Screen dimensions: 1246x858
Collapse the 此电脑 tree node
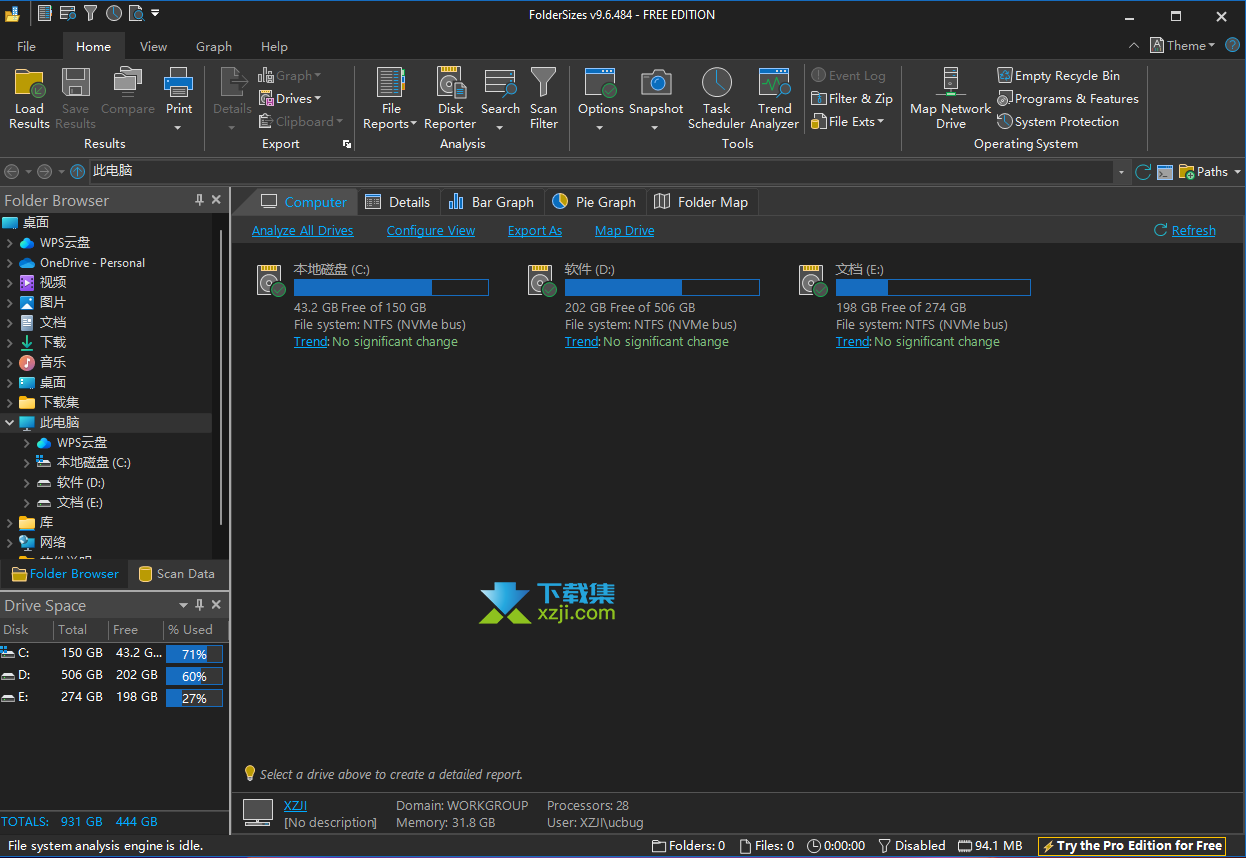point(10,423)
